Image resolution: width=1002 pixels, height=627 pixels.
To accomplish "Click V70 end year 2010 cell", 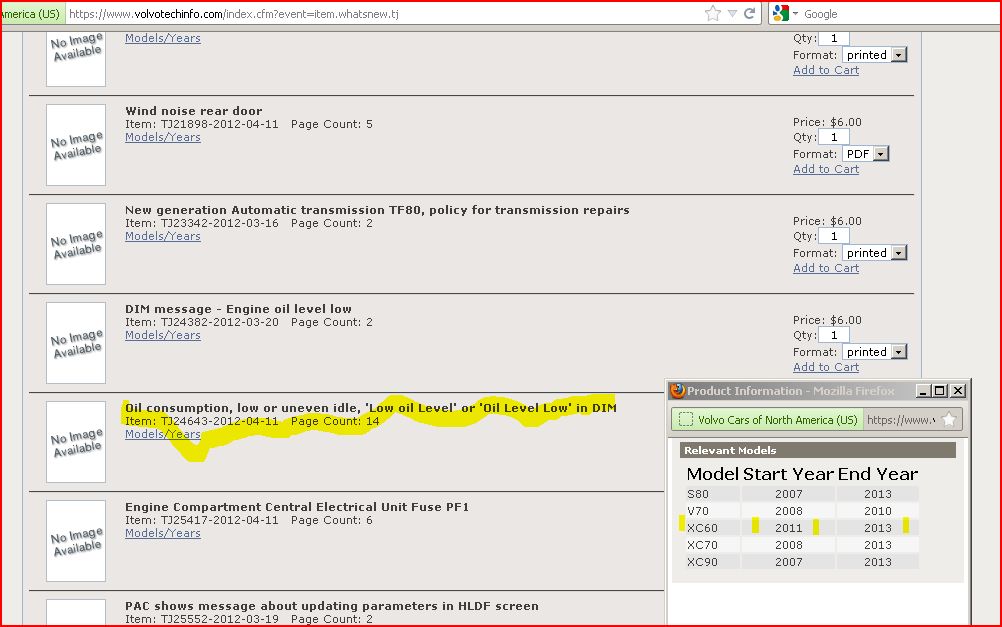I will pos(877,511).
